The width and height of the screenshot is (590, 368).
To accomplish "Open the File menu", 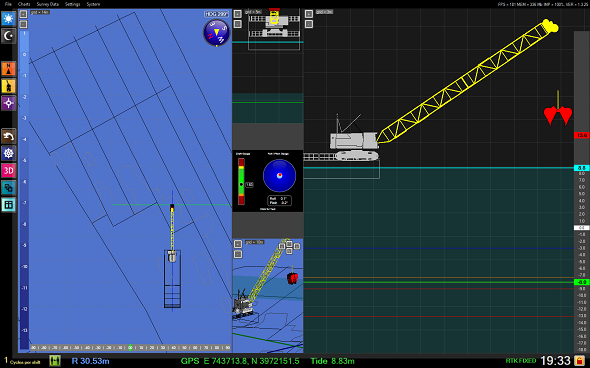I will tap(8, 4).
